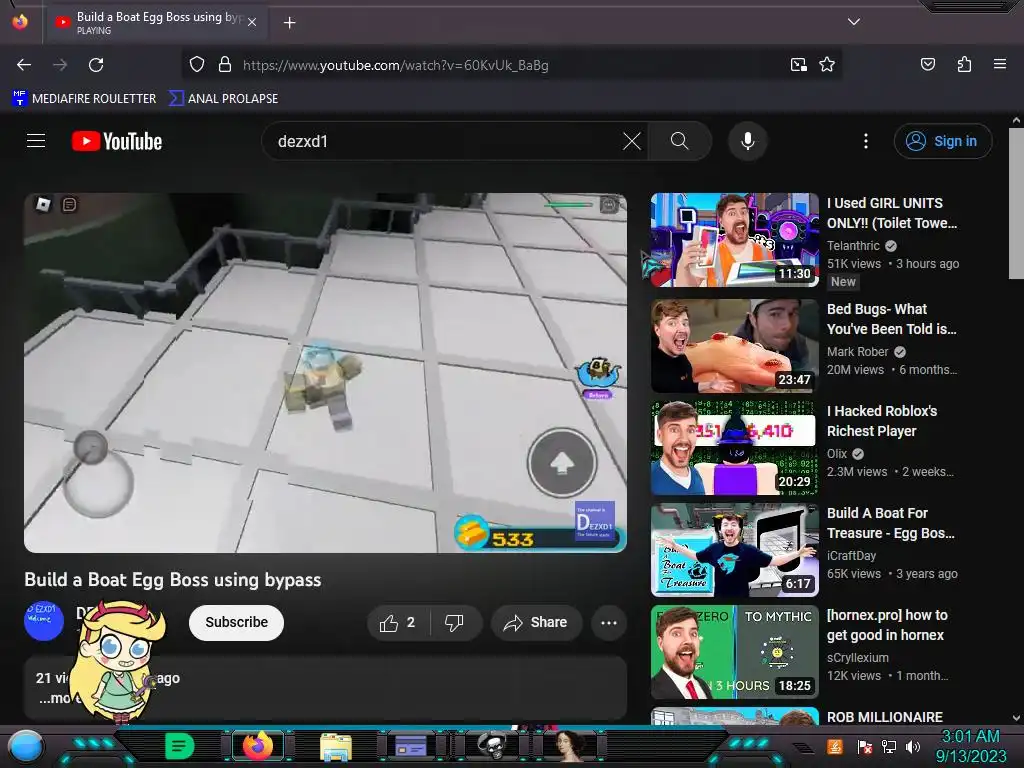Click ROB MILLIONAIRE video title
Viewport: 1024px width, 768px height.
(885, 716)
